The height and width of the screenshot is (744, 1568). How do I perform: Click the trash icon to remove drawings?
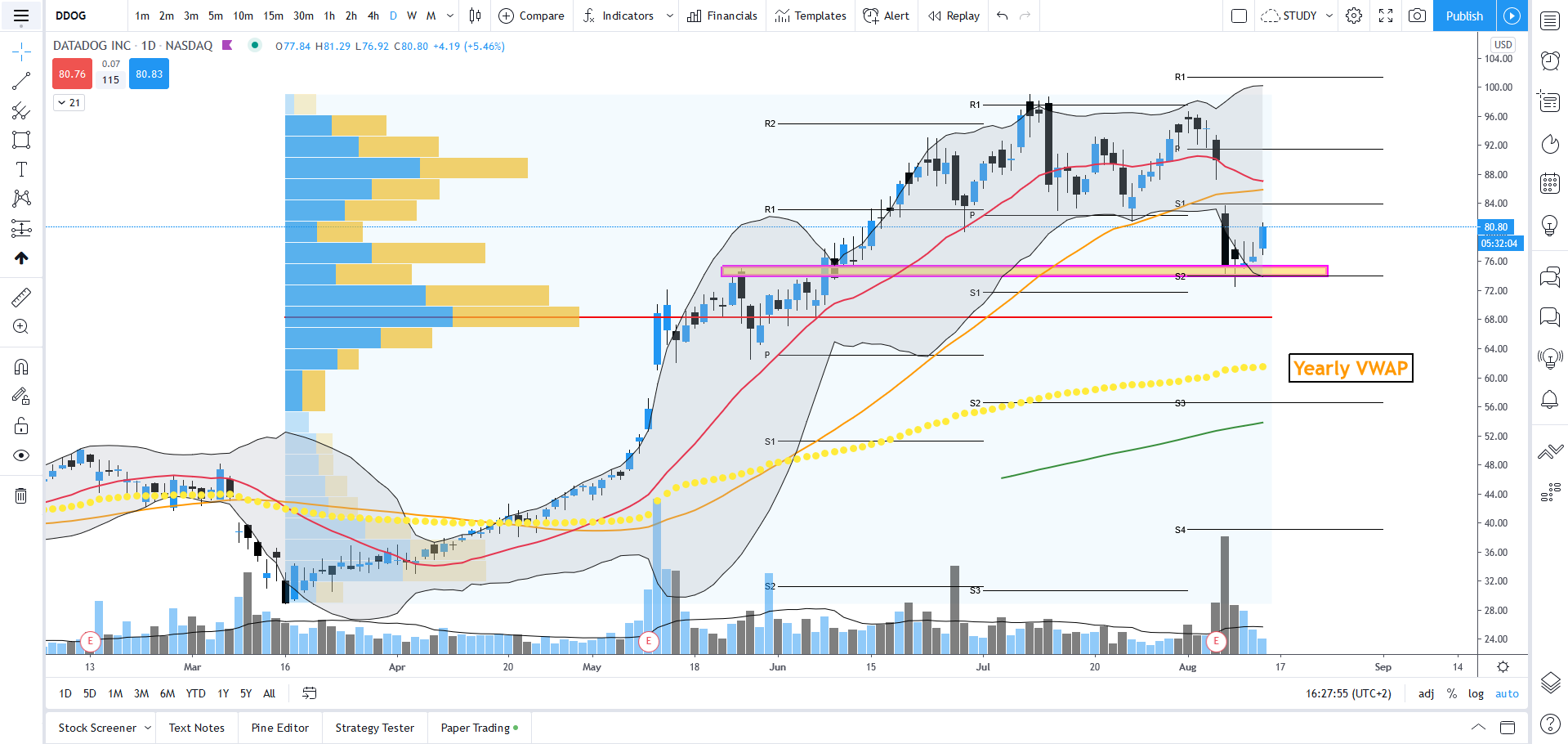pyautogui.click(x=21, y=495)
